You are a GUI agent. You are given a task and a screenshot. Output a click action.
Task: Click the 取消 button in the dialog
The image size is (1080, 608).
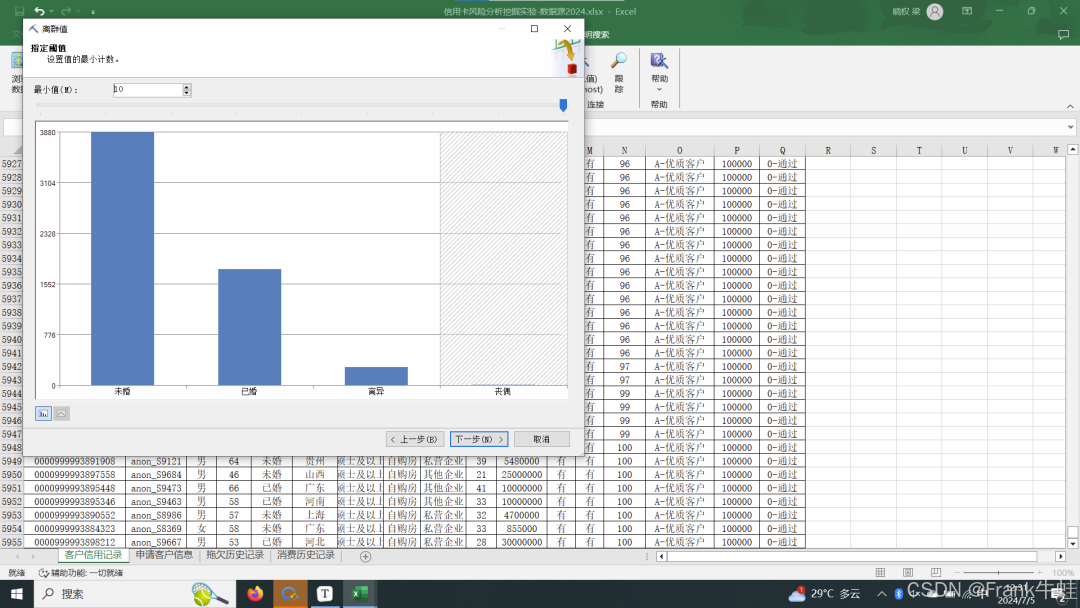click(x=541, y=439)
